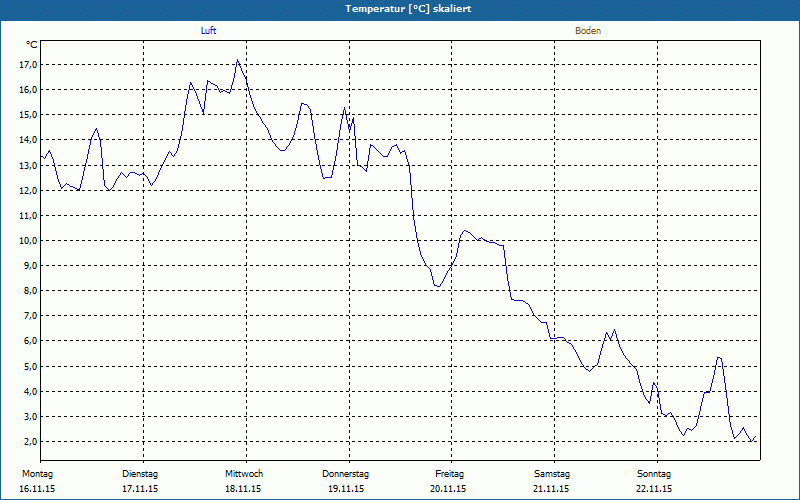Select the 10,0 y-axis value
The height and width of the screenshot is (500, 800).
[x=29, y=240]
